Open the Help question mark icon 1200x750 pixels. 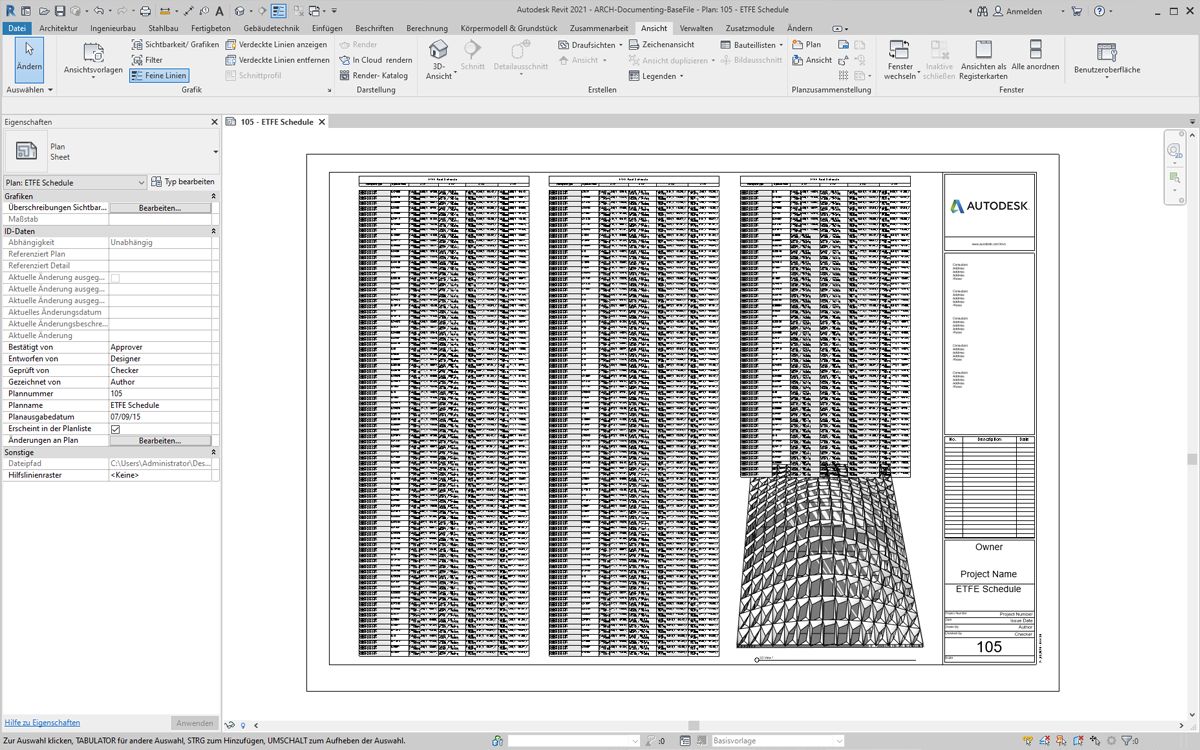[1099, 11]
